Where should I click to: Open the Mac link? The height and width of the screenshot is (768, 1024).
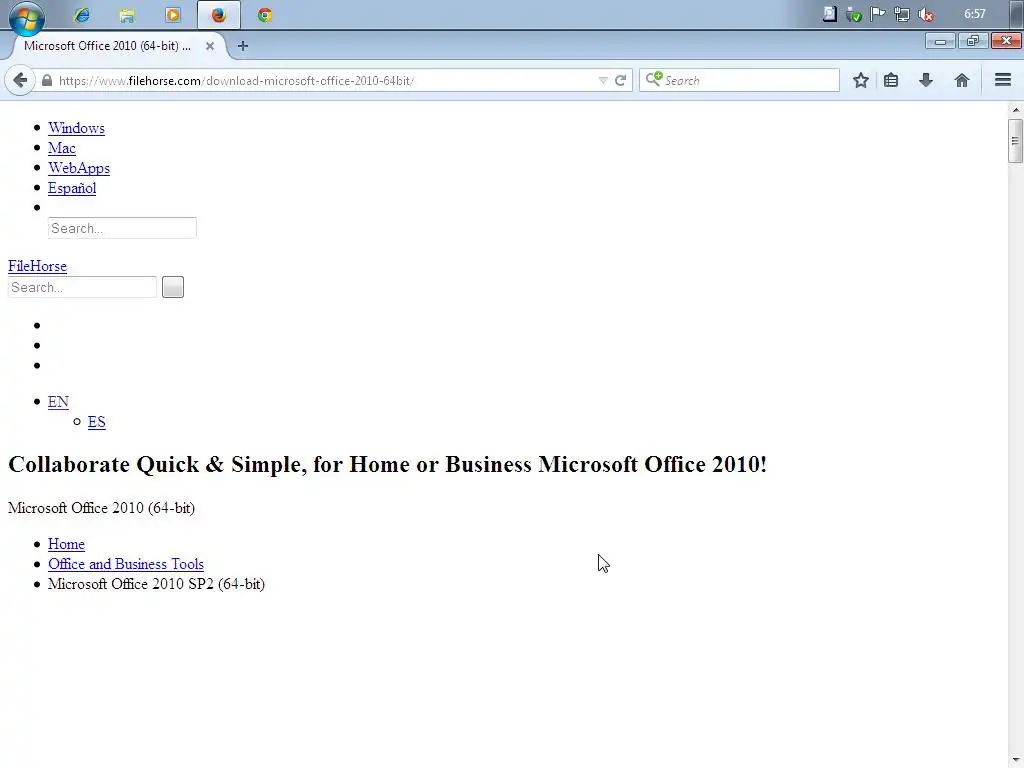(61, 148)
